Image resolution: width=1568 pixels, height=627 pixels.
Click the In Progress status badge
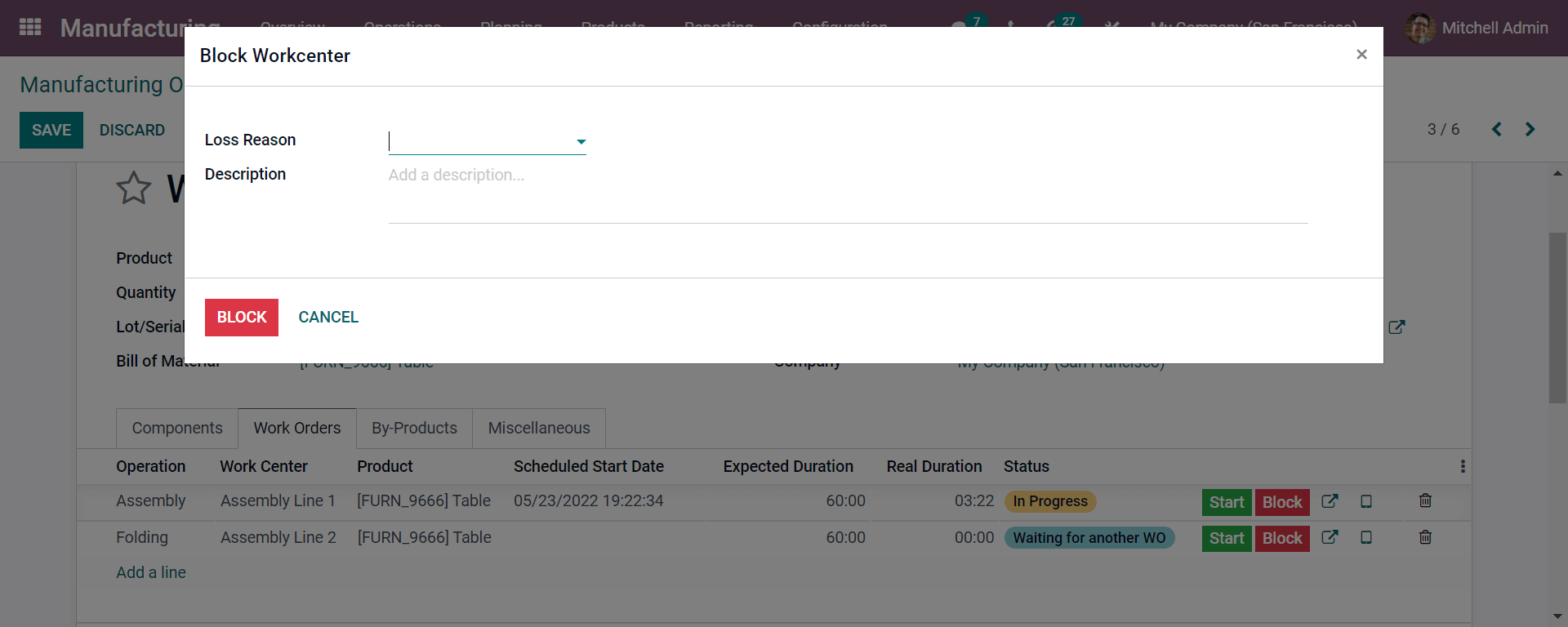[1050, 501]
